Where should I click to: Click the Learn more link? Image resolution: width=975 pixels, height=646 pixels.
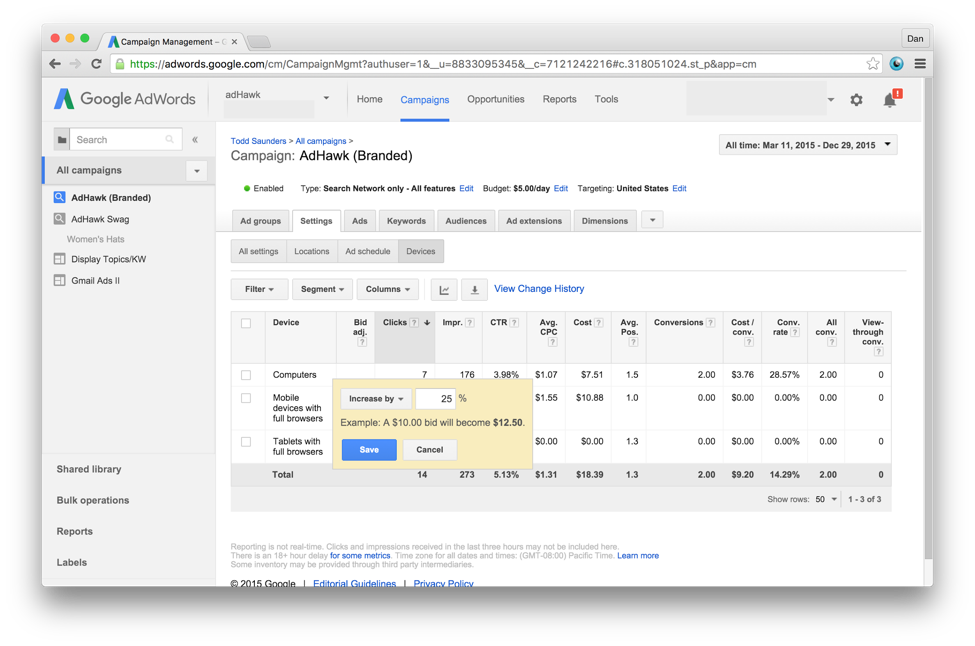[x=638, y=556]
